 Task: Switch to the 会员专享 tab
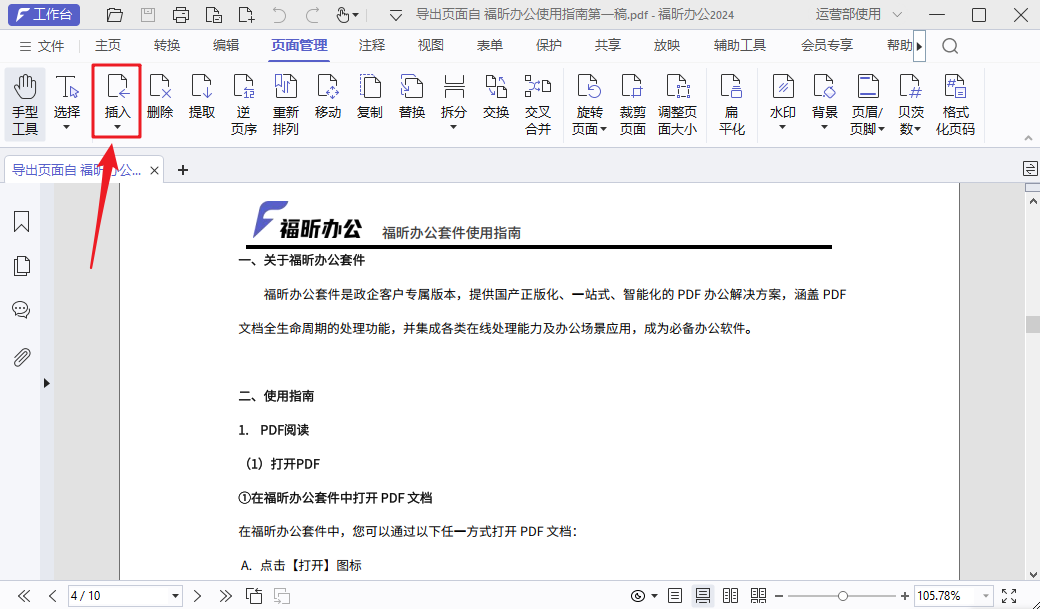point(826,45)
